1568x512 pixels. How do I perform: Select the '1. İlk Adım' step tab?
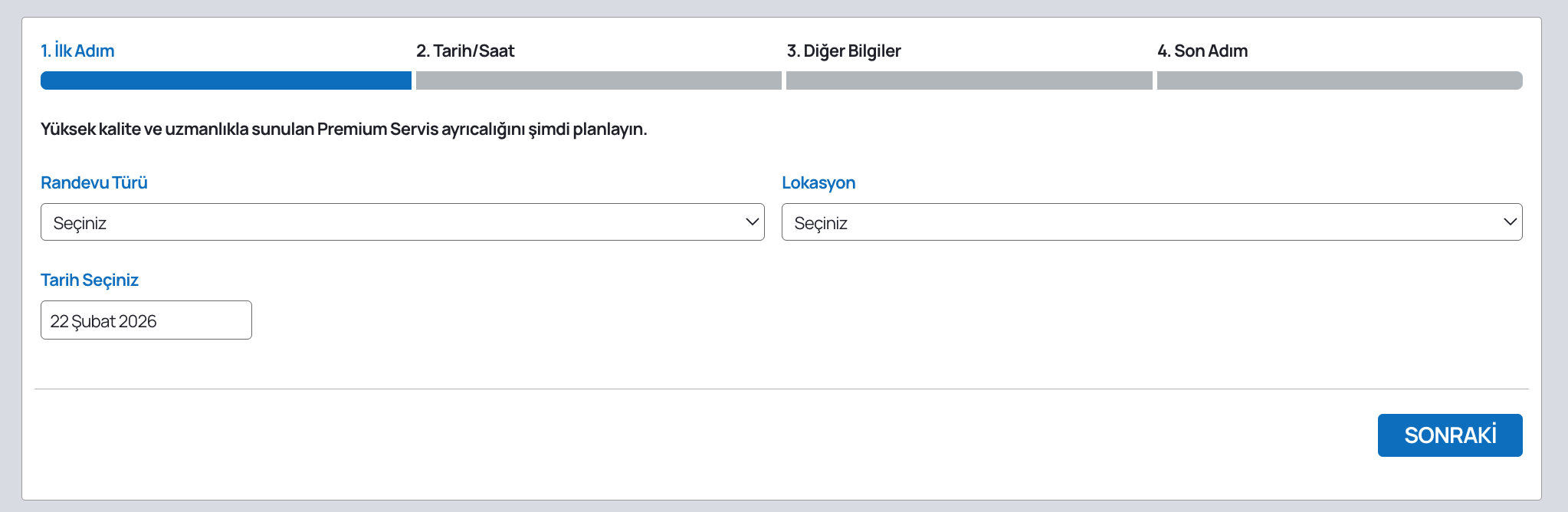(x=77, y=51)
